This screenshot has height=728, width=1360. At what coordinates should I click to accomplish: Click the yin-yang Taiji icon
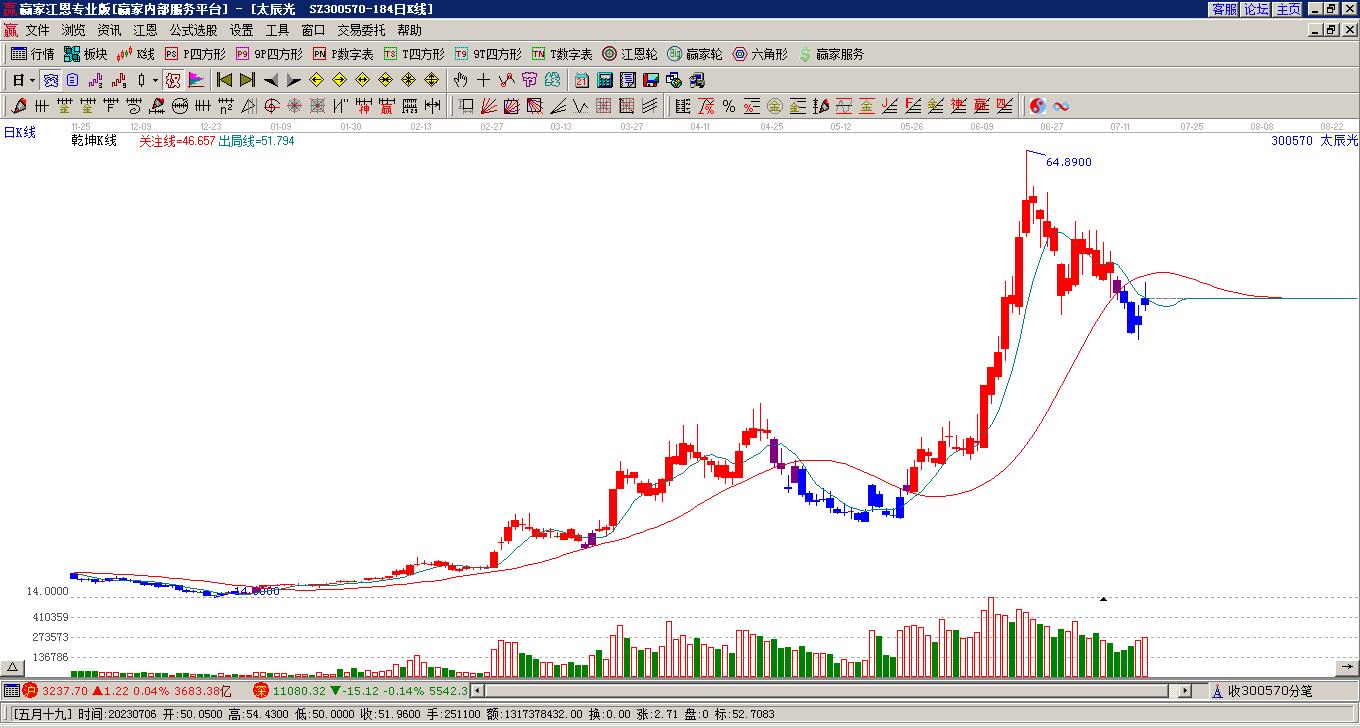[1038, 106]
